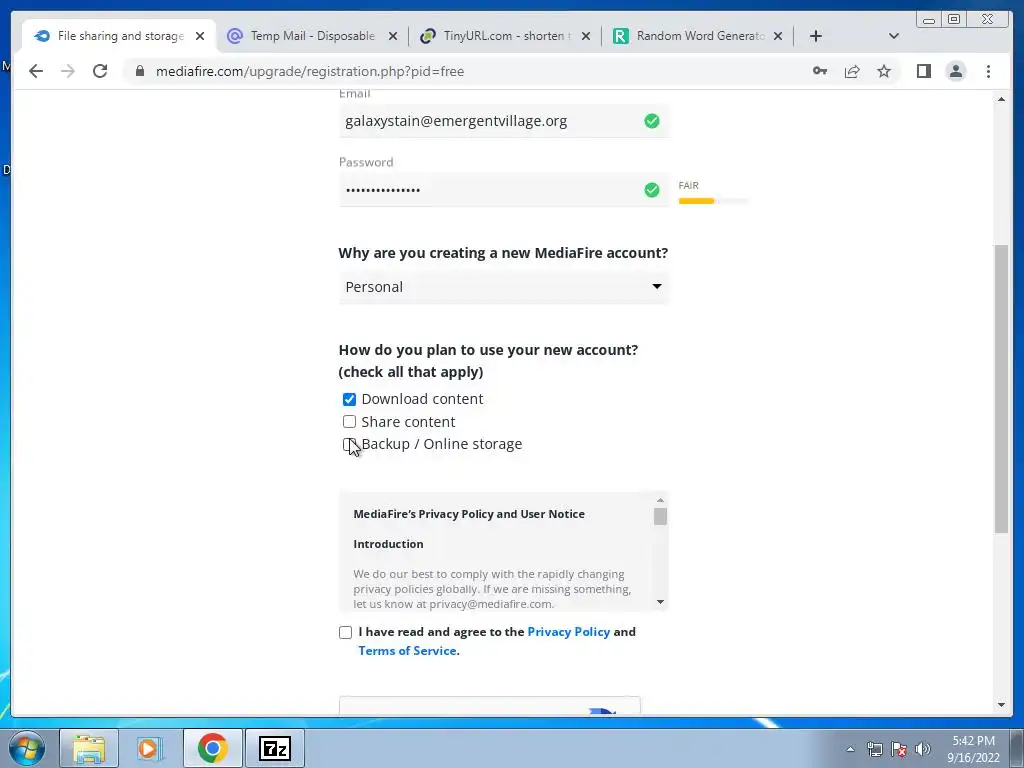Close the Random Word Generator tab
The width and height of the screenshot is (1024, 768).
(x=778, y=36)
